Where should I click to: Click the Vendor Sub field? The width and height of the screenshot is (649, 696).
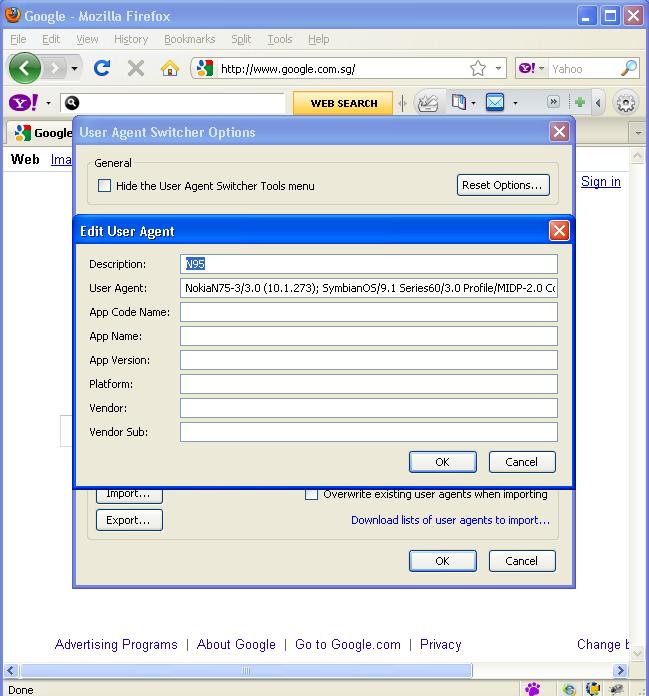(369, 432)
